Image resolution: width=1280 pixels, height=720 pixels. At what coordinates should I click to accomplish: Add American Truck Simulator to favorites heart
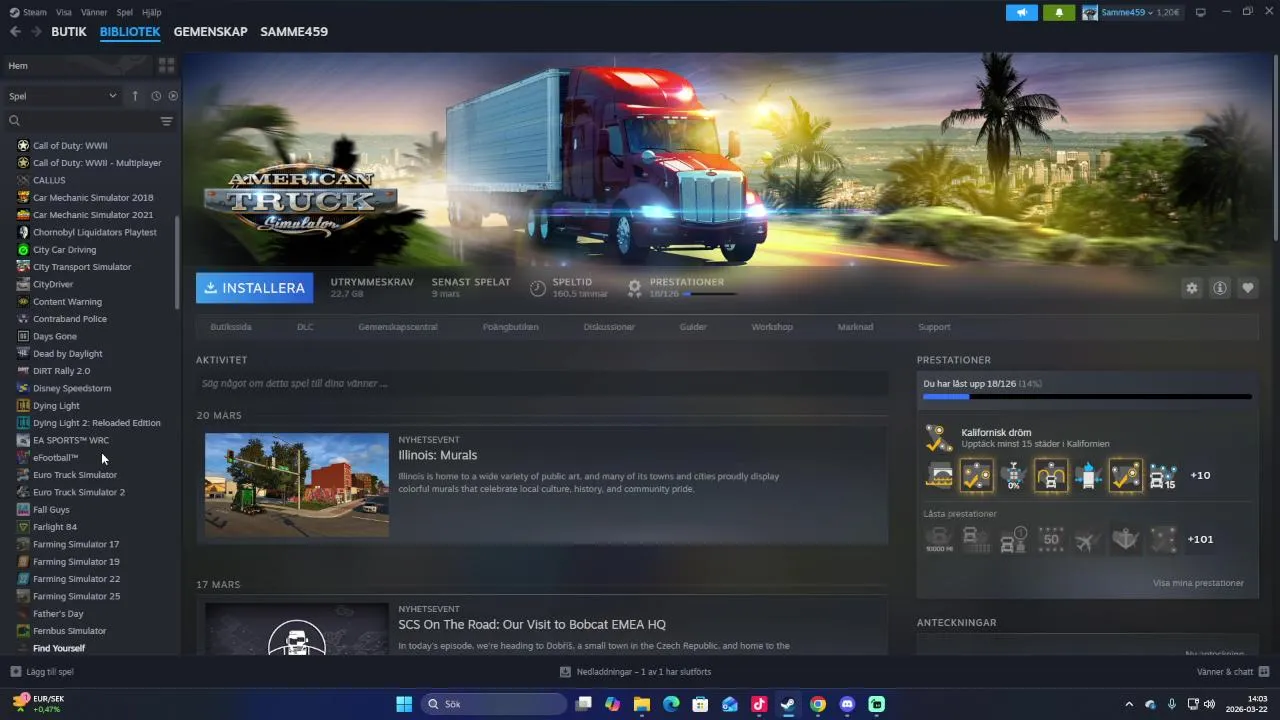pyautogui.click(x=1248, y=288)
